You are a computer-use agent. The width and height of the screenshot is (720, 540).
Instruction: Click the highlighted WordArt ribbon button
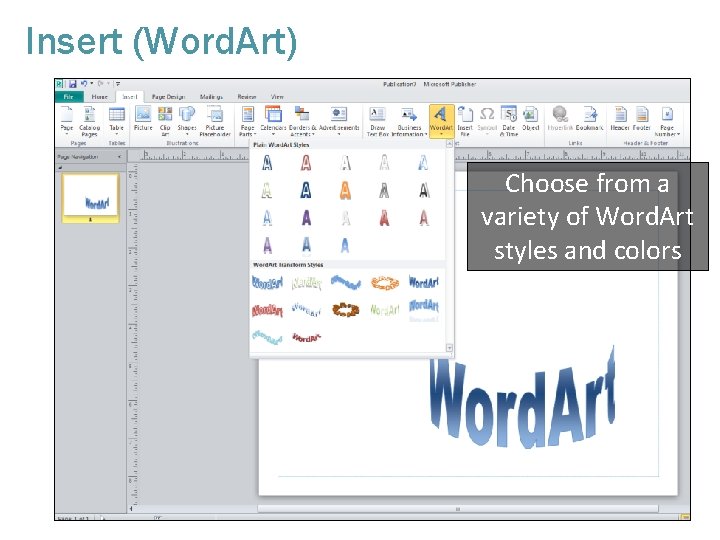click(441, 121)
